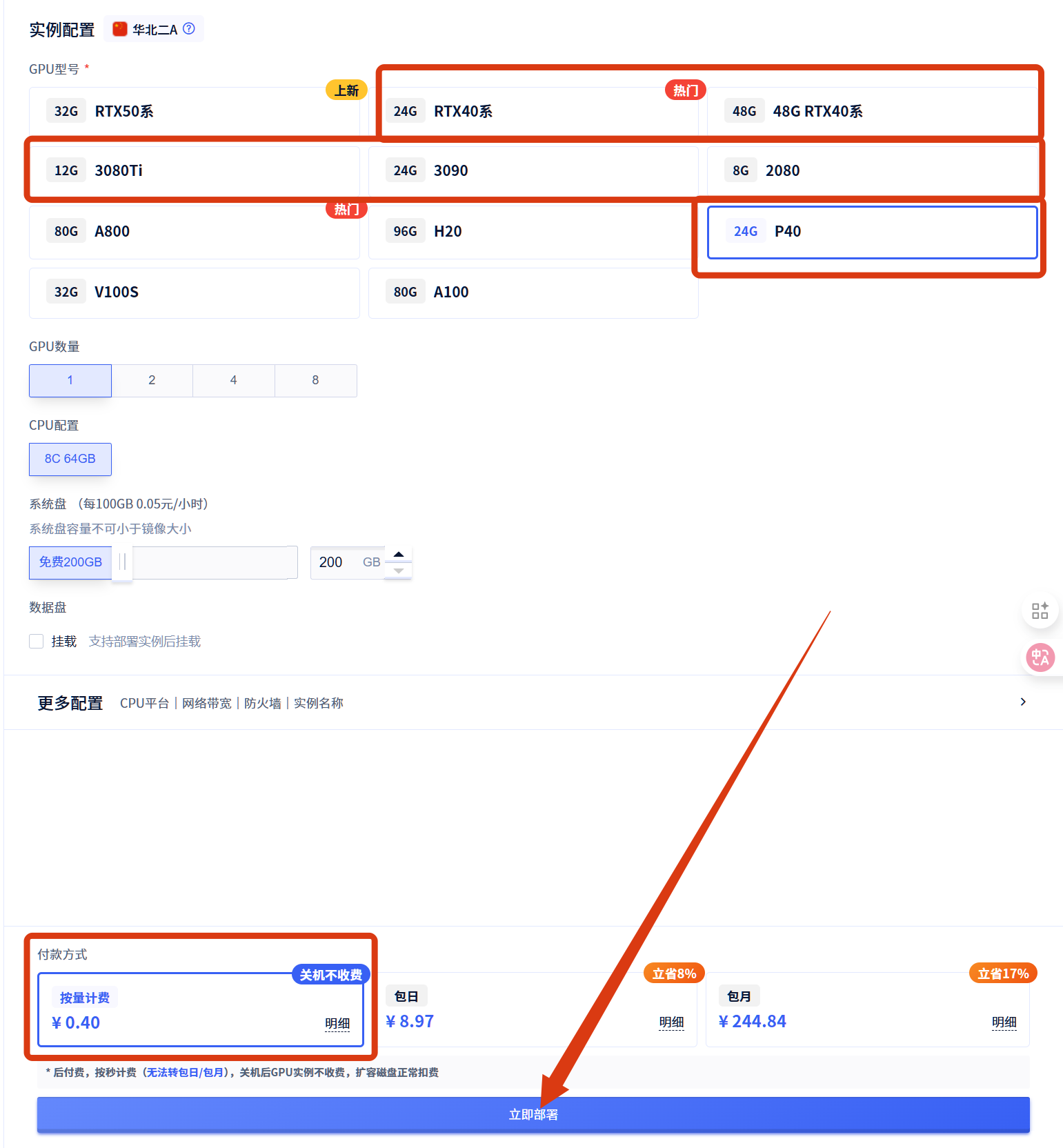Pick the 32G V100S GPU option
The width and height of the screenshot is (1063, 1148).
(x=194, y=293)
